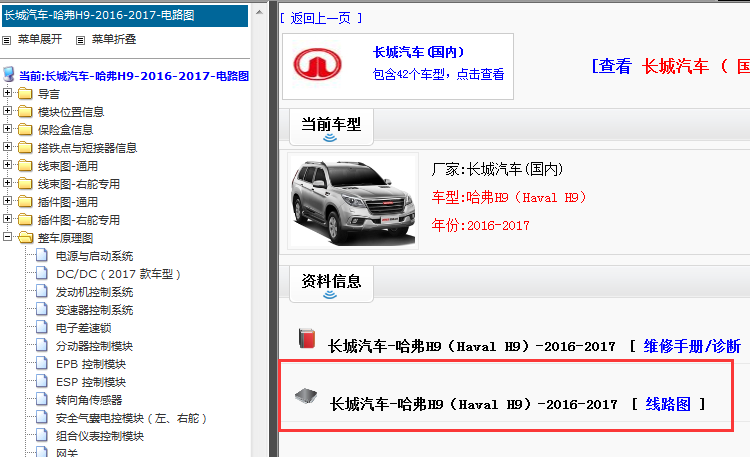Open the ESP 控制模块 tree item
This screenshot has width=750, height=457.
pos(91,382)
